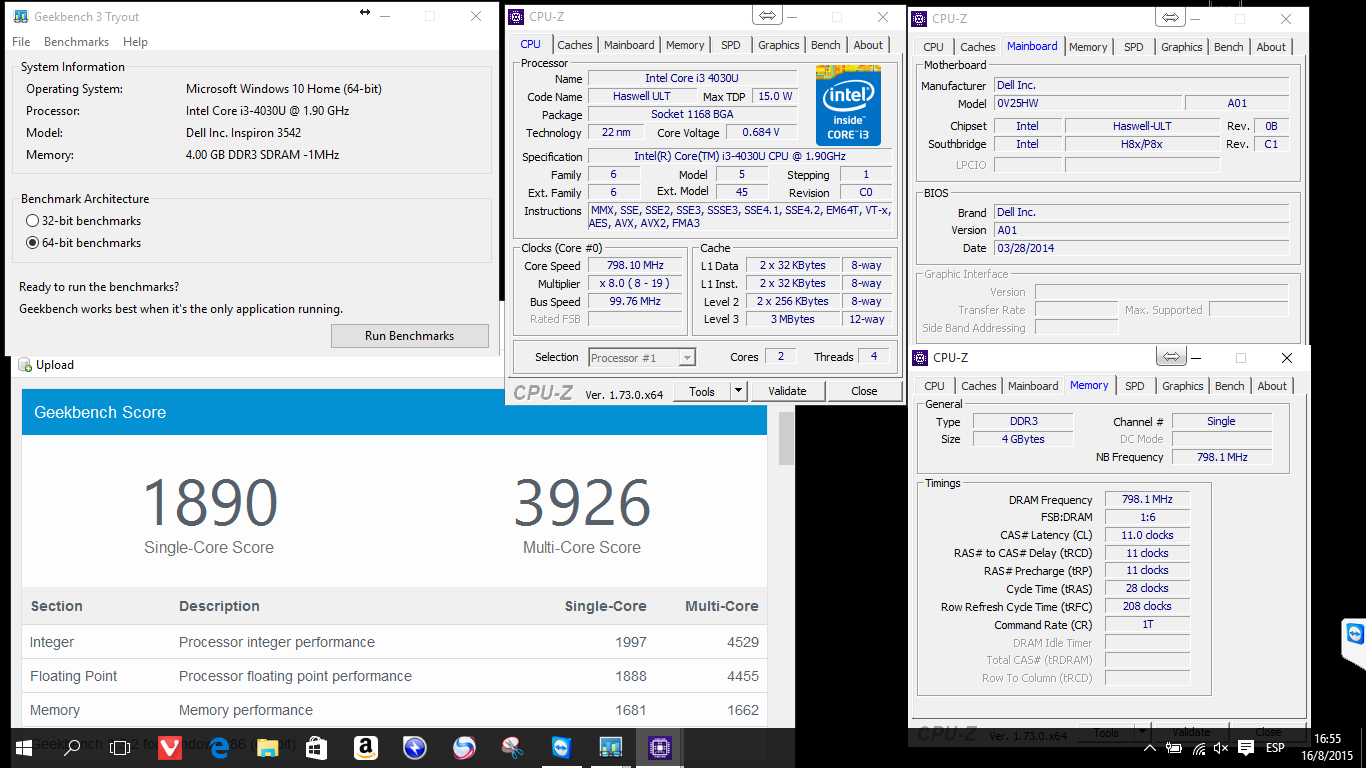Open SPD tab in the Memory CPU-Z window
Viewport: 1366px width, 768px height.
tap(1135, 386)
